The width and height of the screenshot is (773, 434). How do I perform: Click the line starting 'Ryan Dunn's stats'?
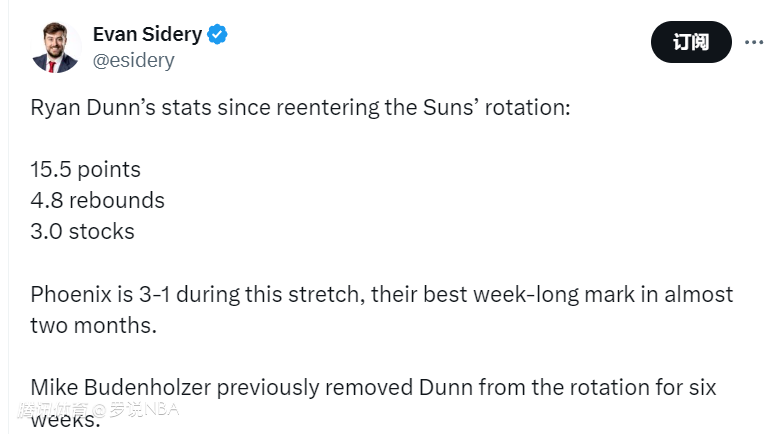(x=300, y=107)
